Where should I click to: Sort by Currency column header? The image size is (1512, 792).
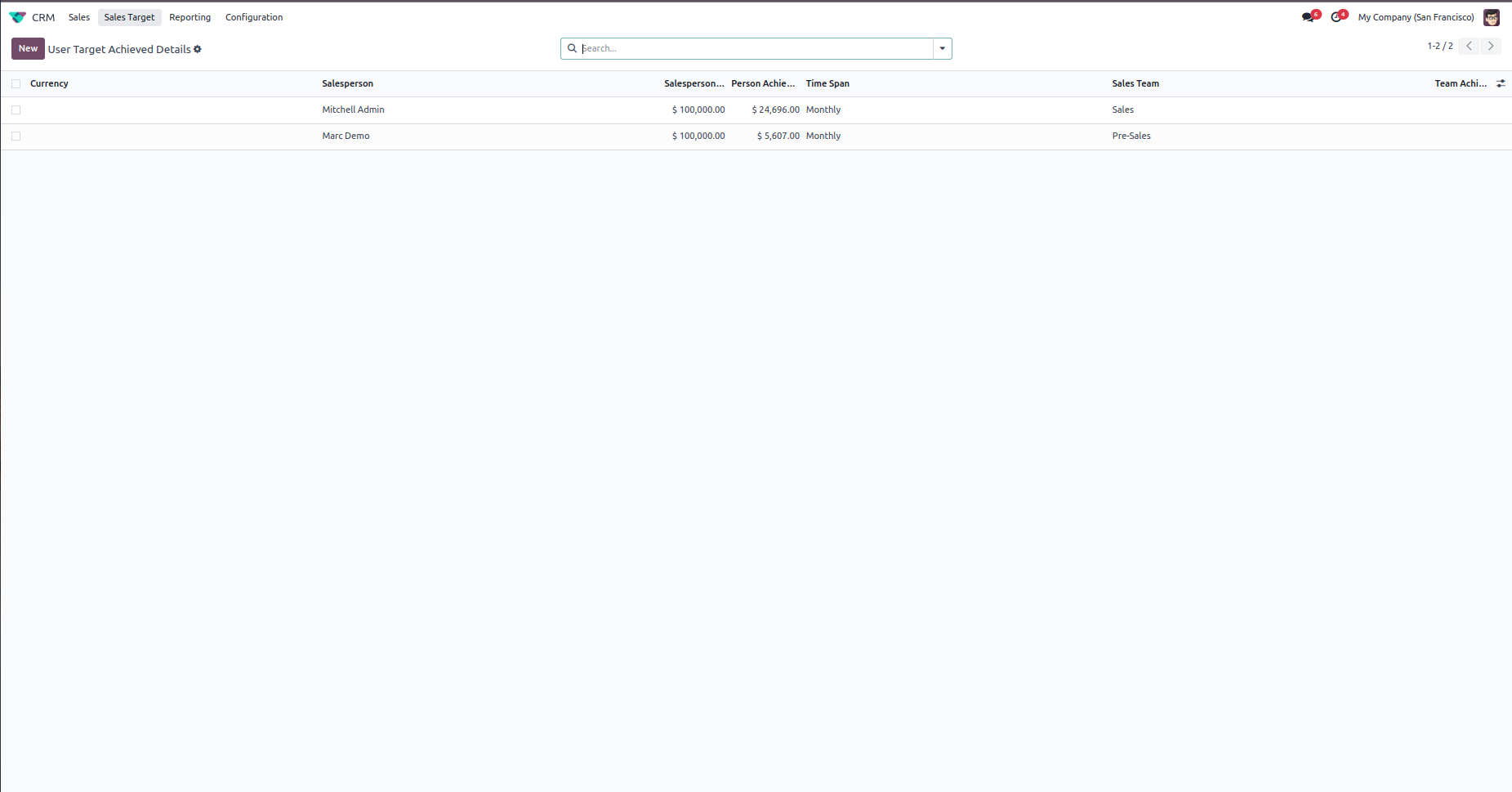click(x=49, y=83)
